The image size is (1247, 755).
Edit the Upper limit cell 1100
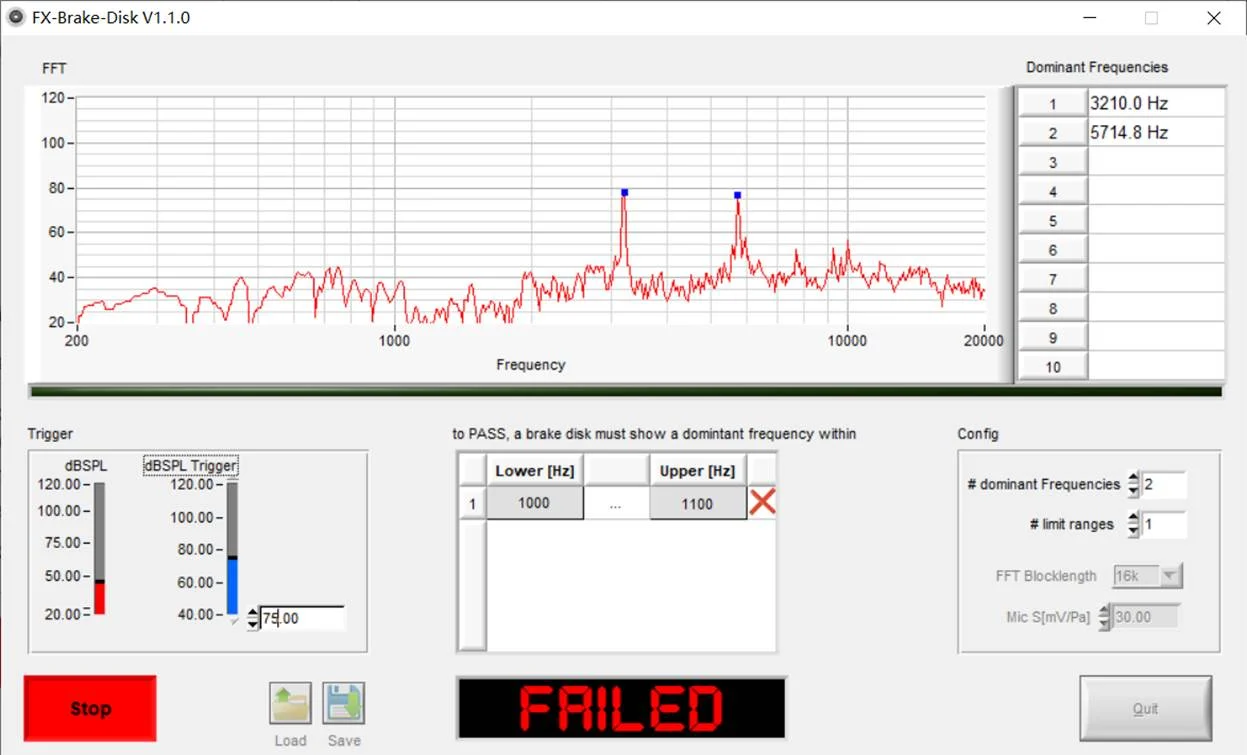pos(697,503)
